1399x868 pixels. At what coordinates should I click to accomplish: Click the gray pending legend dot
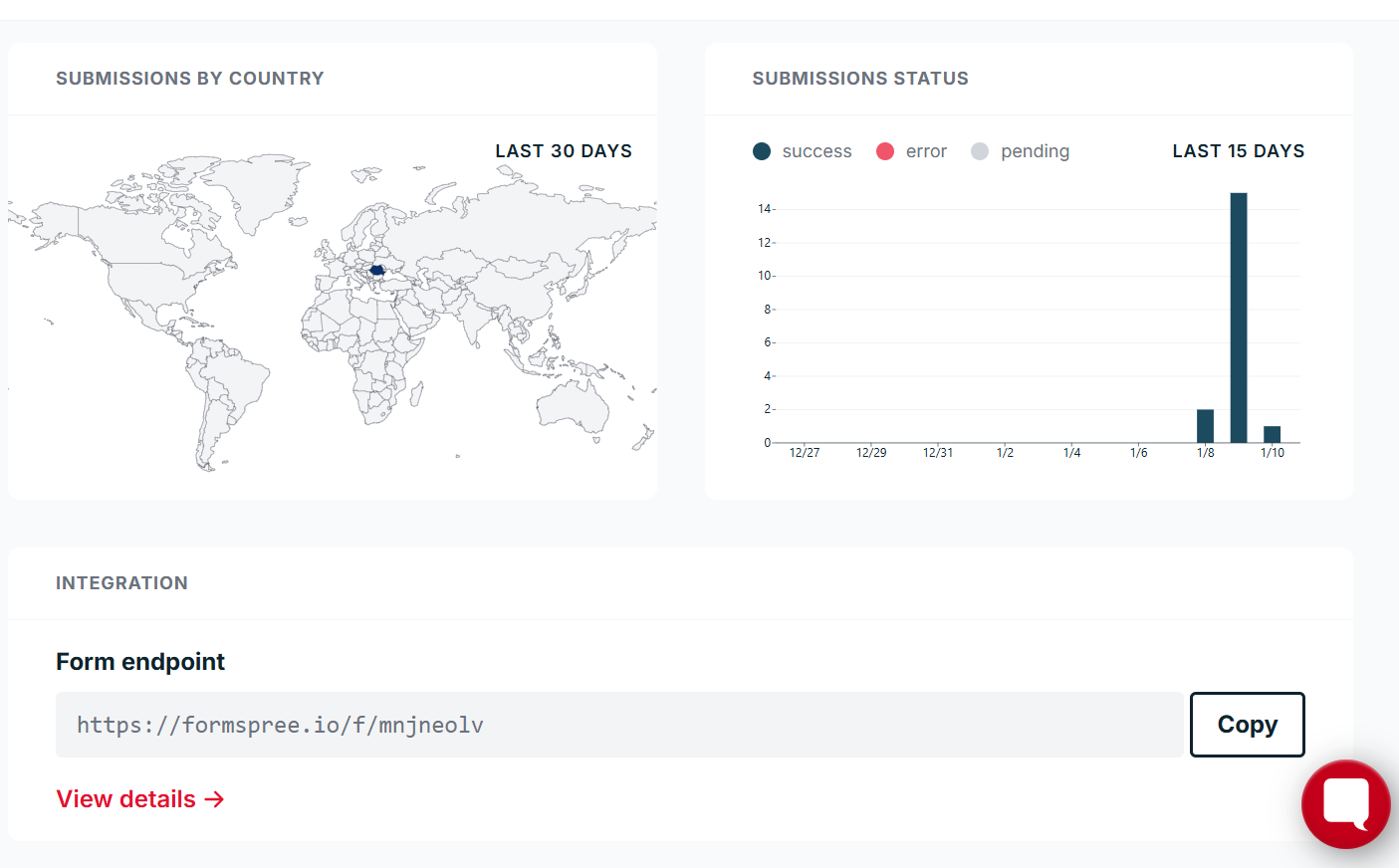tap(980, 151)
